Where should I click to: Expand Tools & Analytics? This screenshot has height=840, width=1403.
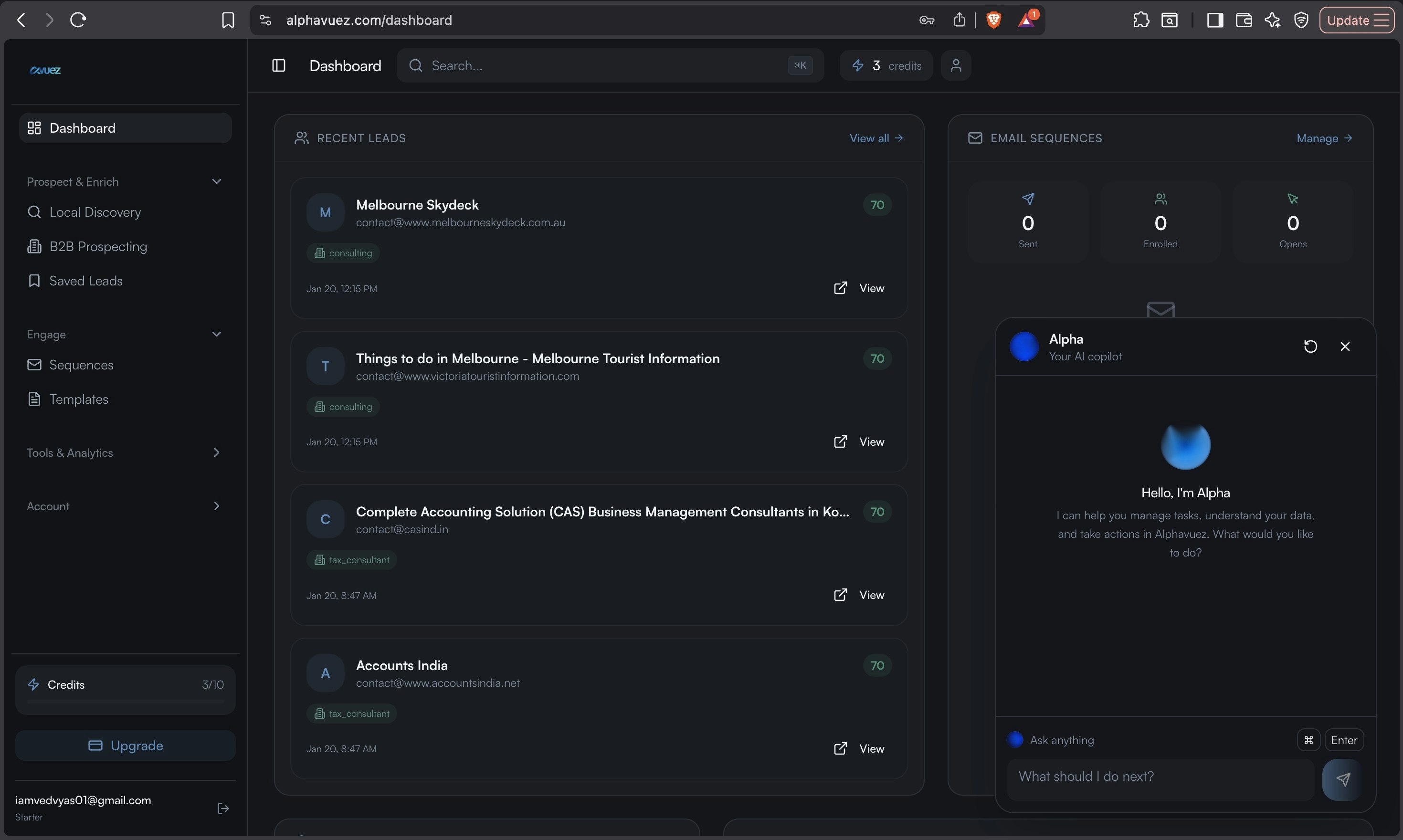[216, 452]
